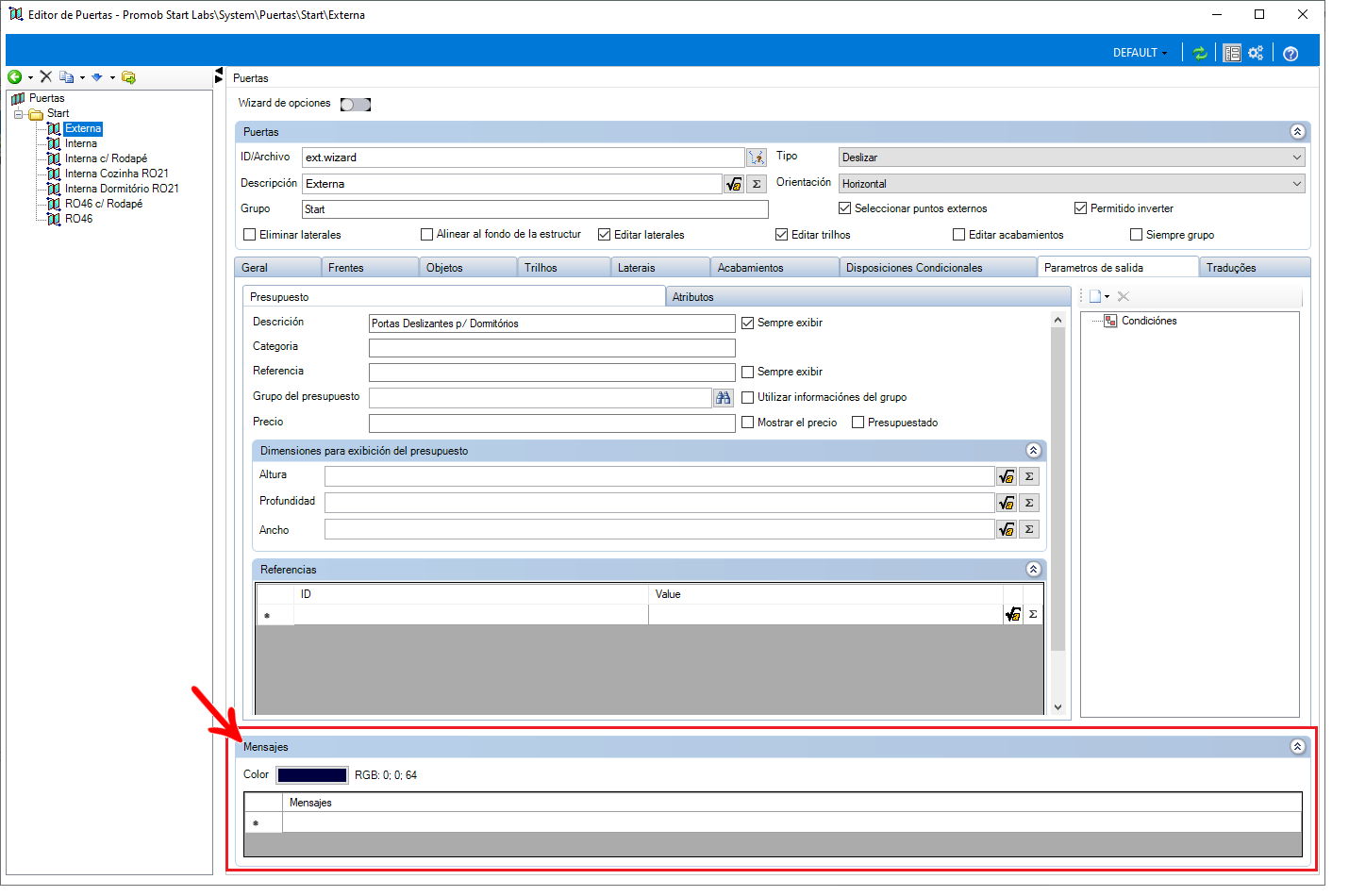This screenshot has width=1349, height=896.
Task: Select RO46 c/ Rodapé in tree
Action: pos(104,204)
